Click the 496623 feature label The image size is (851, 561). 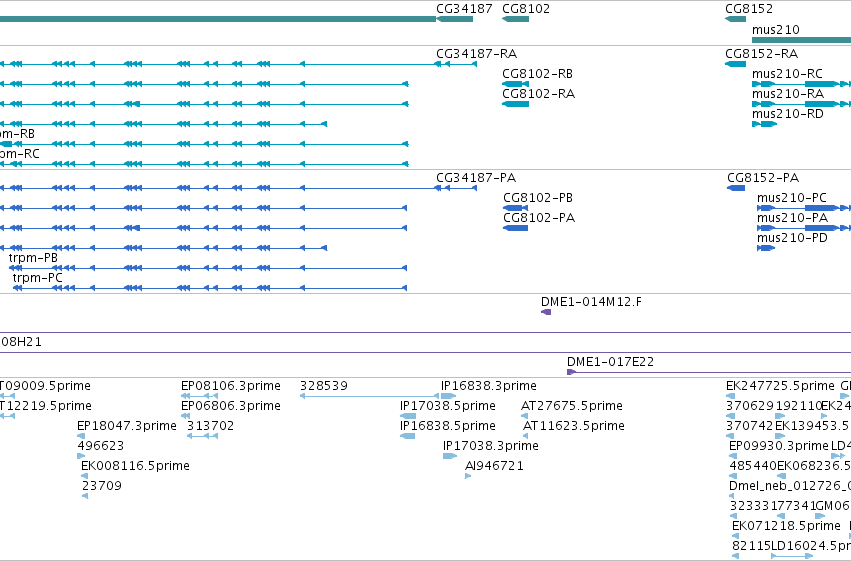pos(101,447)
